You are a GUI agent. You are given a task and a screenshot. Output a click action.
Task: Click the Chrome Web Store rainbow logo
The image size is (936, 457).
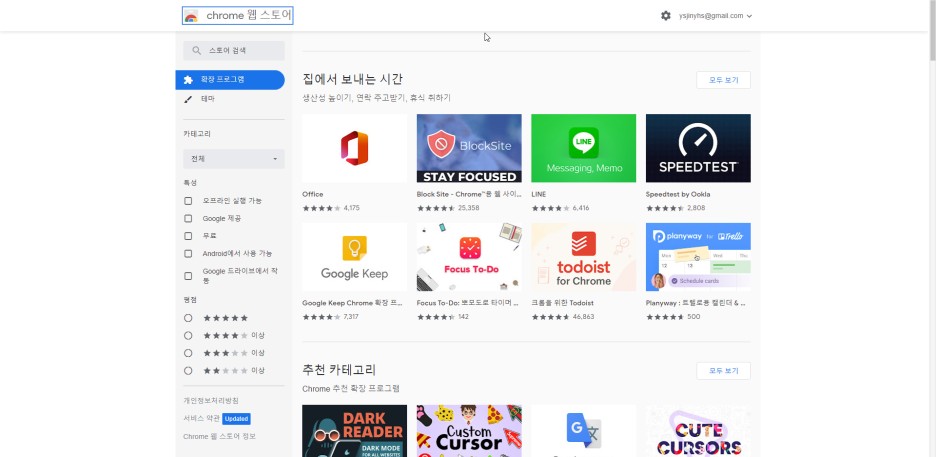coord(191,16)
